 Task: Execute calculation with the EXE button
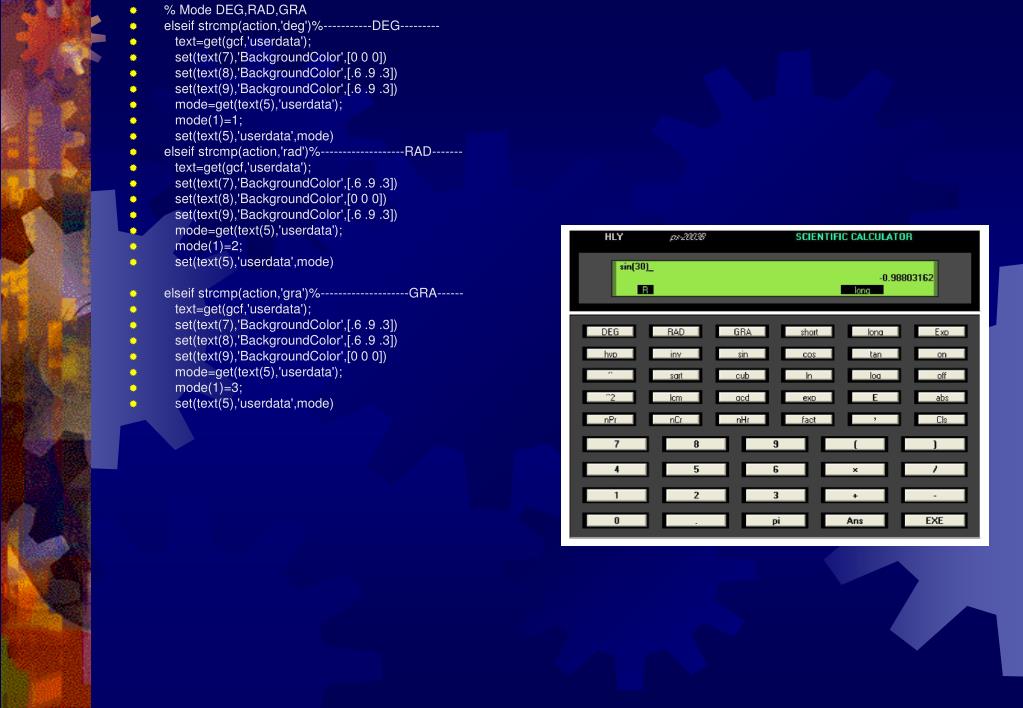click(934, 521)
